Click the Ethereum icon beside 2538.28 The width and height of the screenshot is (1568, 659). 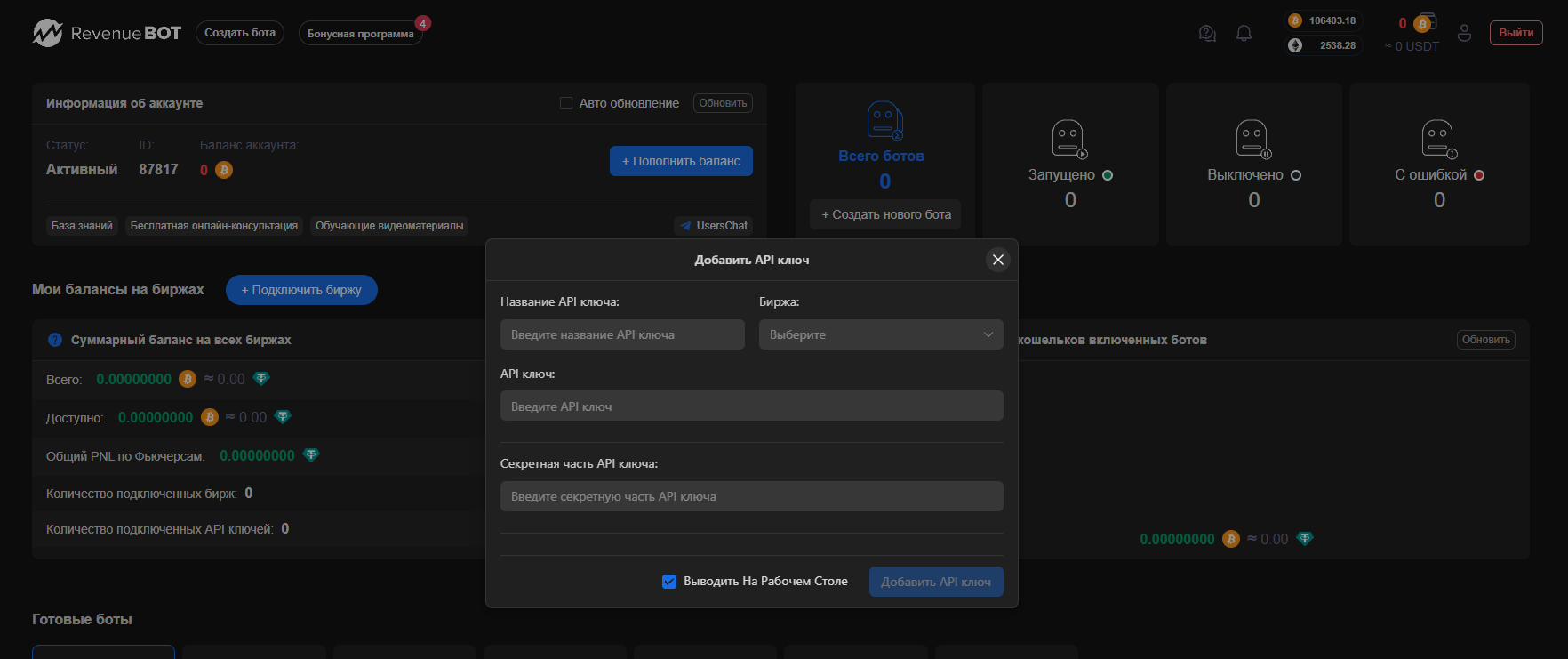tap(1295, 45)
